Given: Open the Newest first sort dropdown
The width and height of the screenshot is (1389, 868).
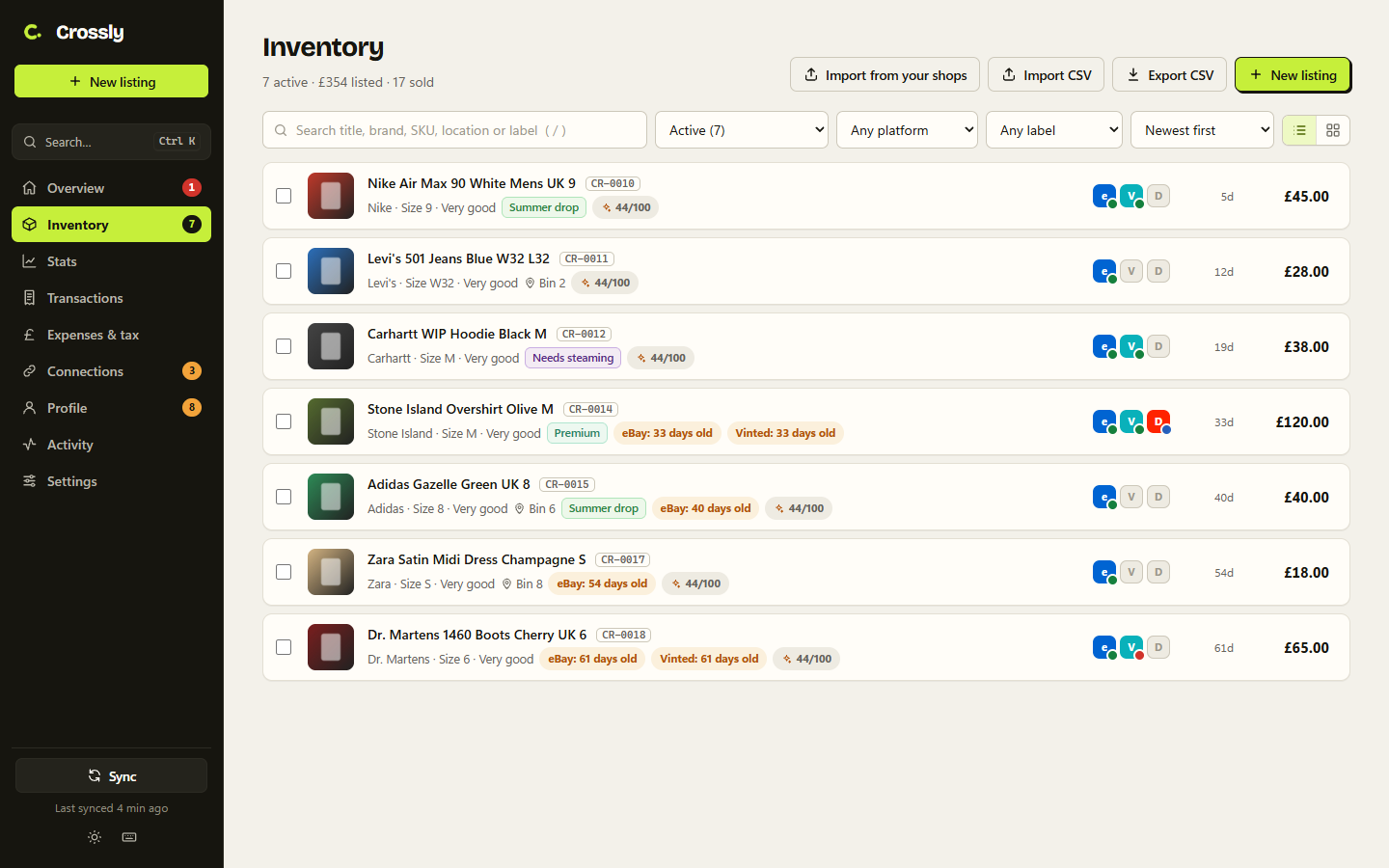Looking at the screenshot, I should [x=1202, y=130].
